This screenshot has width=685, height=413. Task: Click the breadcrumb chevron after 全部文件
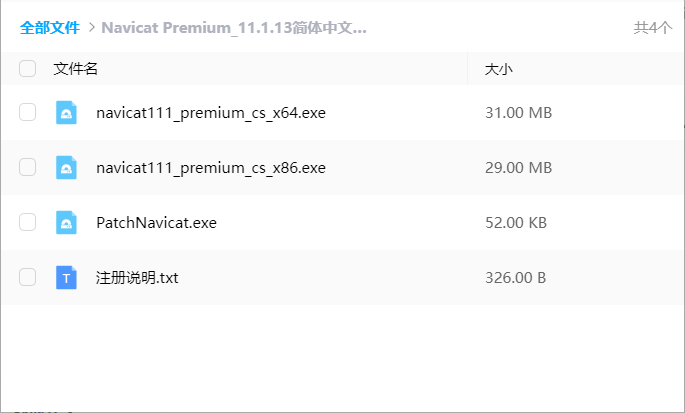tap(91, 28)
